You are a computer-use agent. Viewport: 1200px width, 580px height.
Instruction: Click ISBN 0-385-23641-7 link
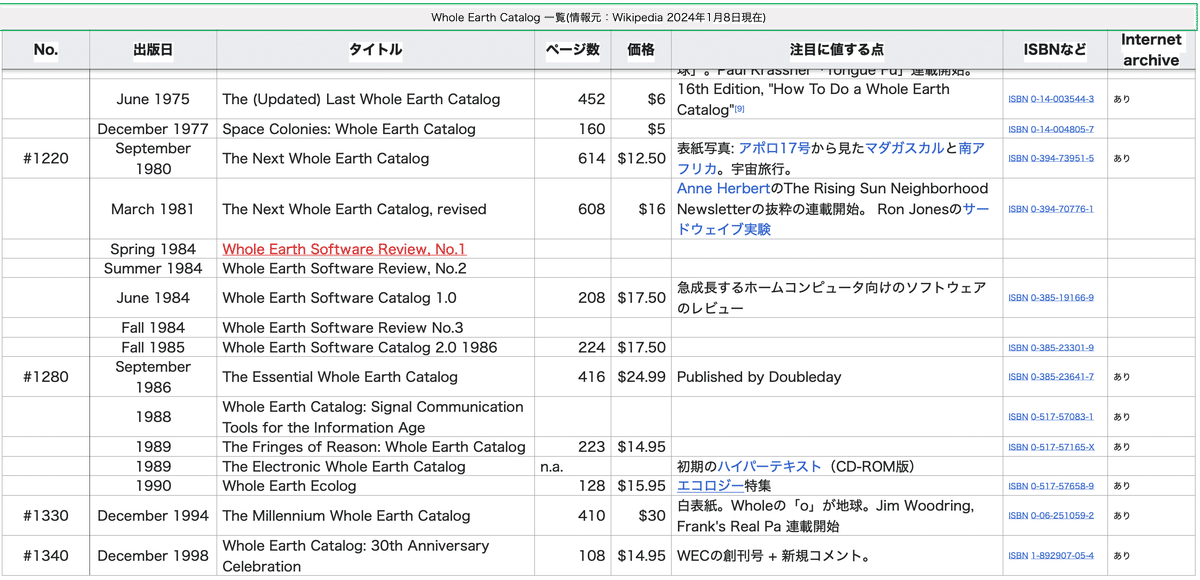[x=1051, y=377]
